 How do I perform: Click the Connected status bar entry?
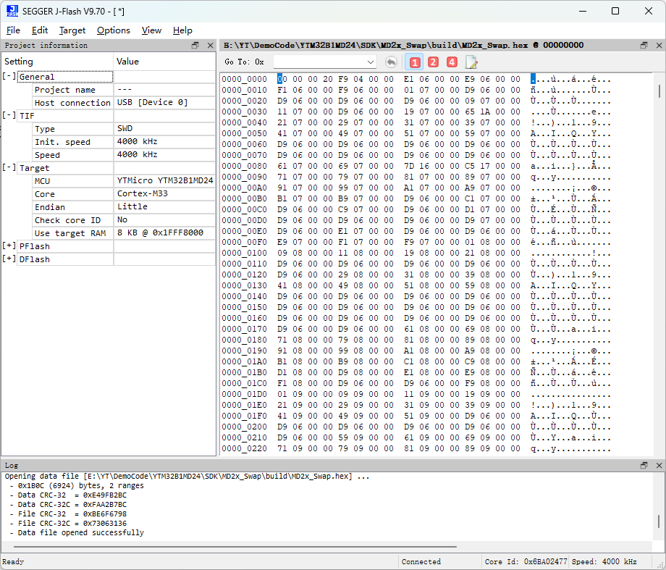click(421, 562)
